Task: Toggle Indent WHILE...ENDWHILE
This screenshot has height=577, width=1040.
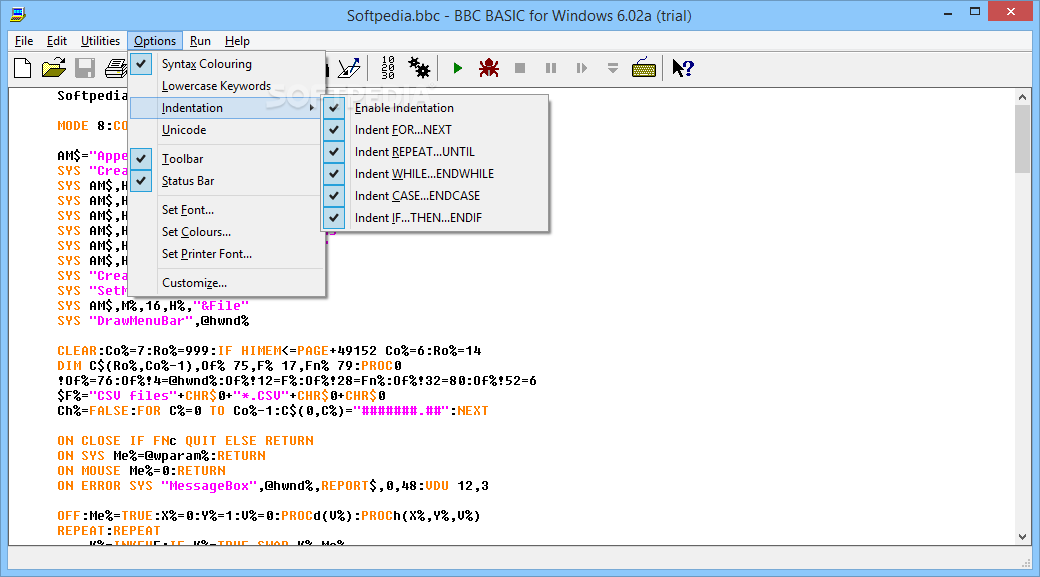Action: coord(435,173)
